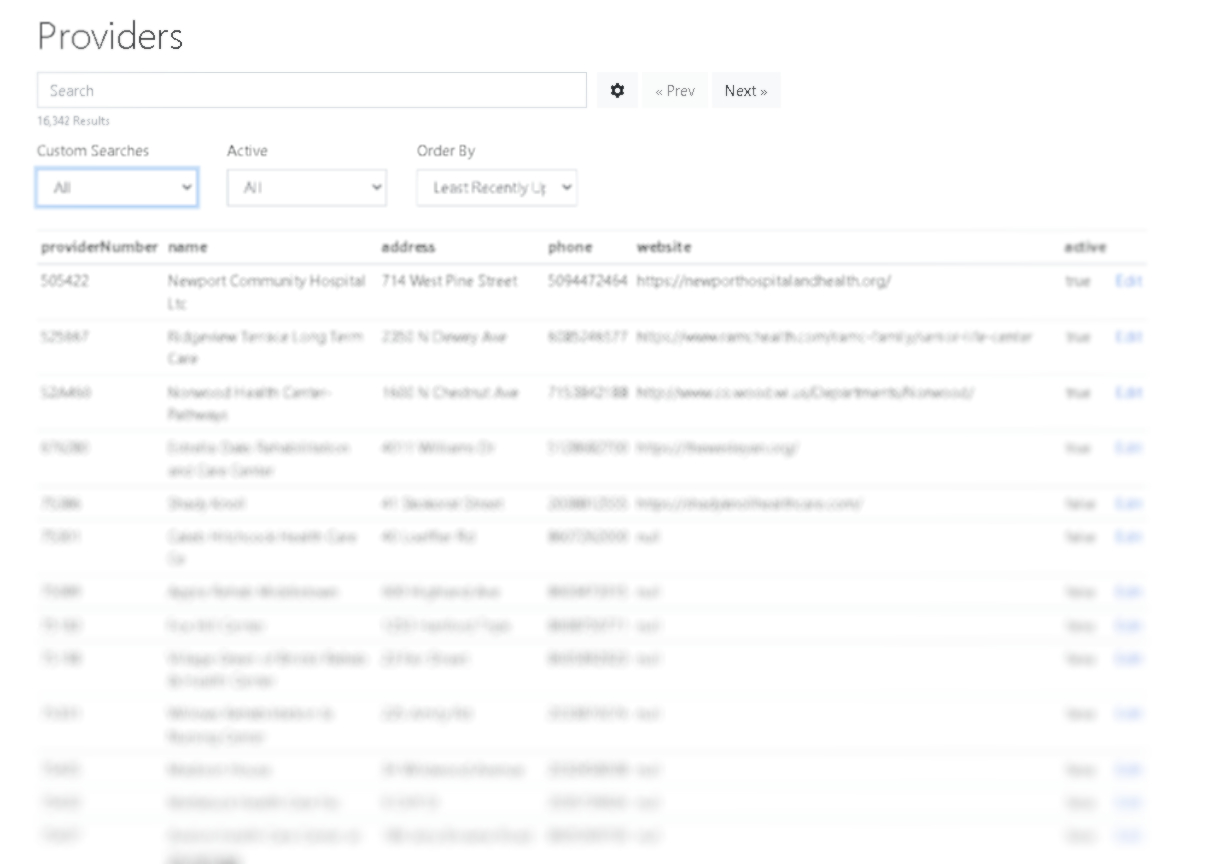Screen dimensions: 1231x864
Task: Select the address 1600 N Chestnut Ave
Action: point(450,393)
